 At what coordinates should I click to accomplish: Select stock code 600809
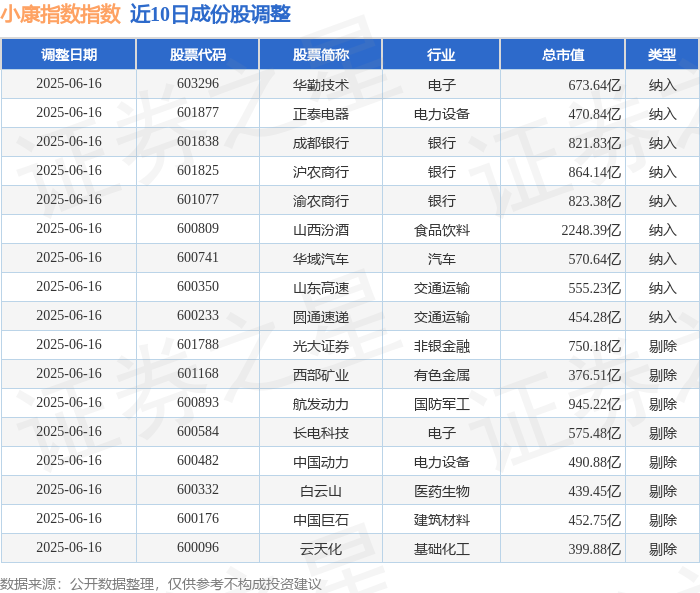click(x=198, y=229)
